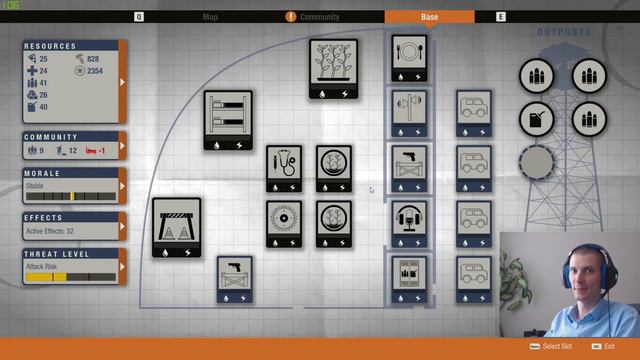Viewport: 640px width, 360px height.
Task: Open the kitchen facility with plate icon
Action: (409, 58)
